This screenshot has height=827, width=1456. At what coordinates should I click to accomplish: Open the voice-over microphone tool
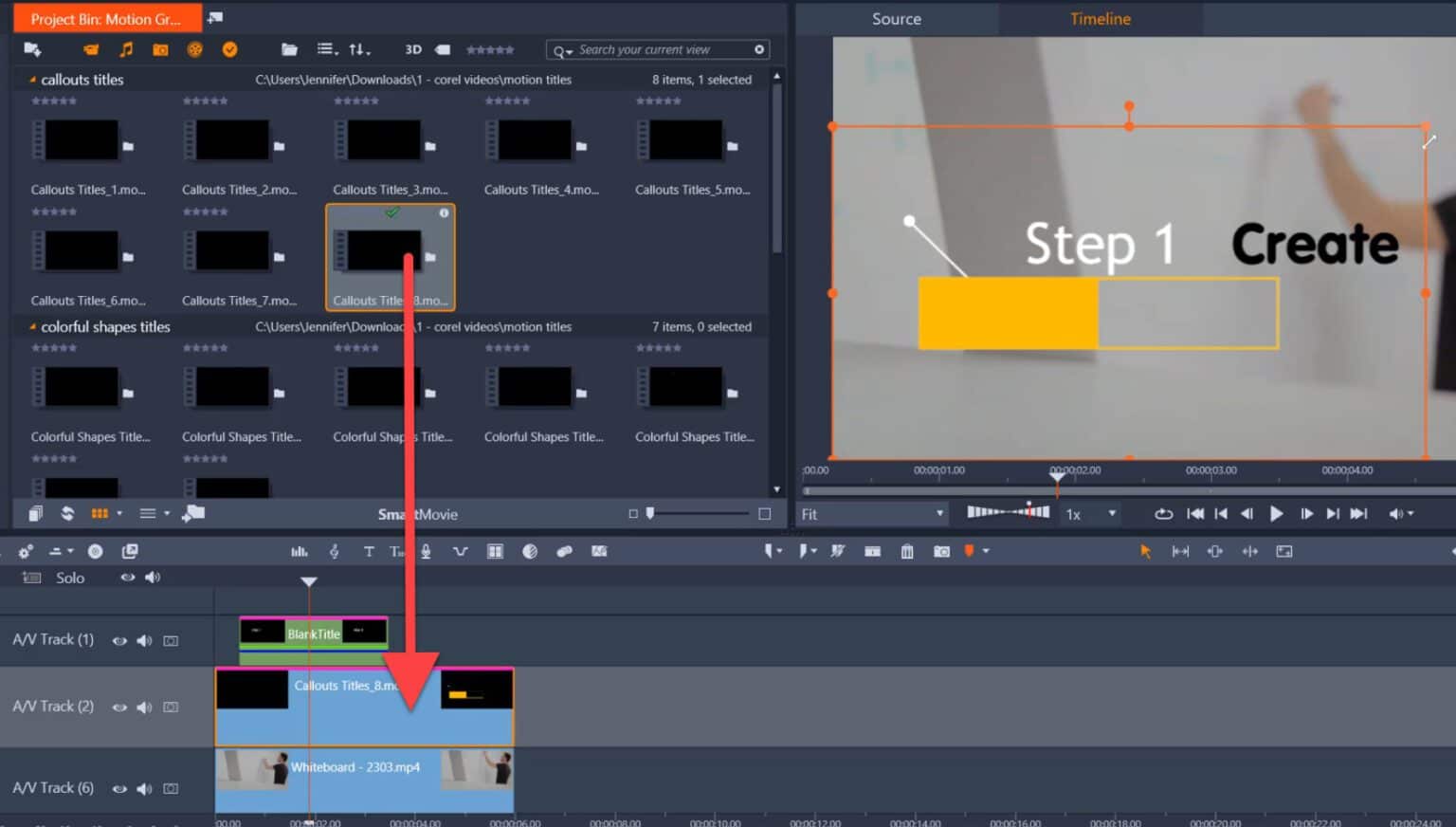(x=426, y=551)
